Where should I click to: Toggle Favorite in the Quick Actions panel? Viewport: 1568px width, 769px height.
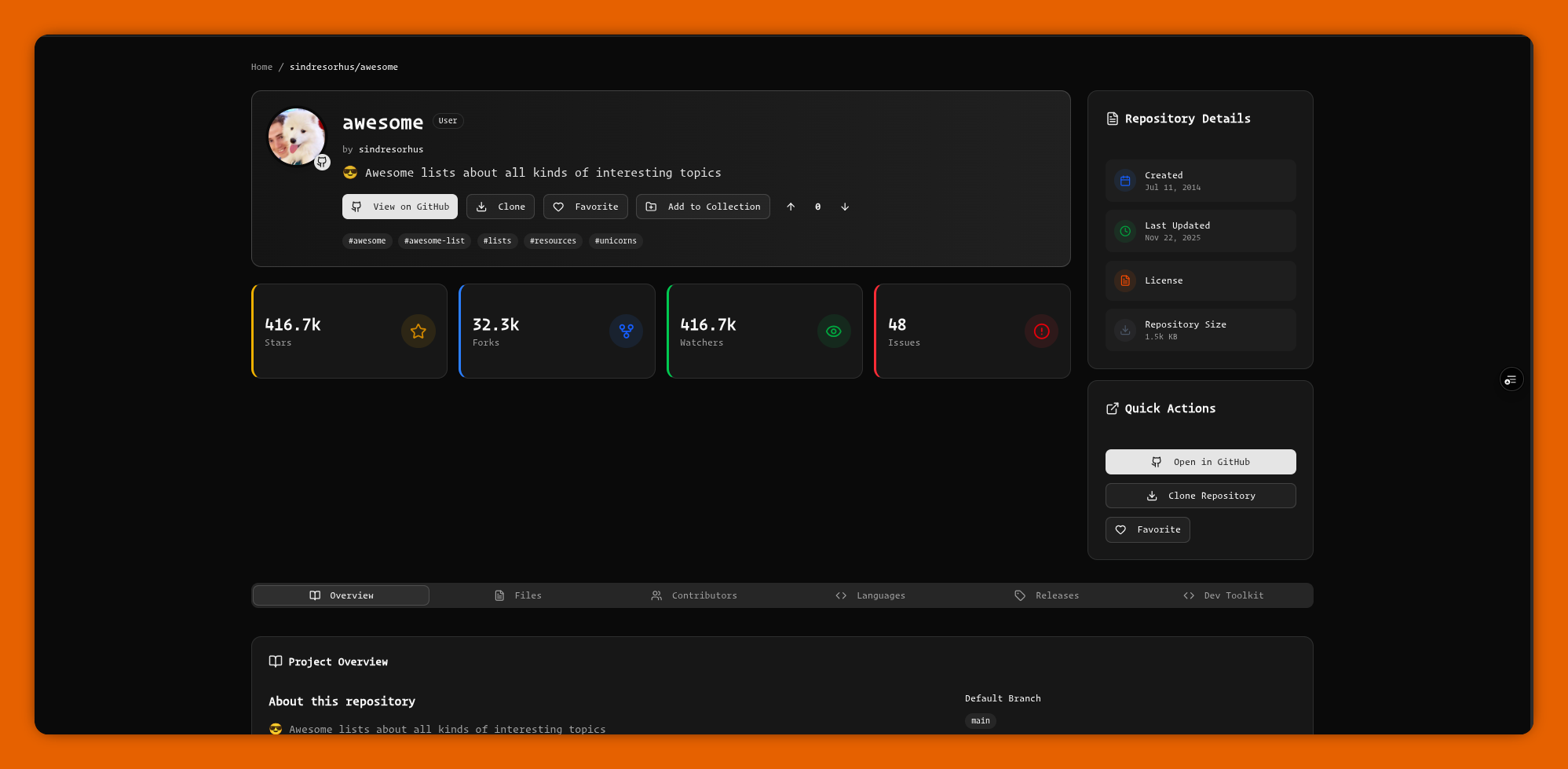(1147, 529)
